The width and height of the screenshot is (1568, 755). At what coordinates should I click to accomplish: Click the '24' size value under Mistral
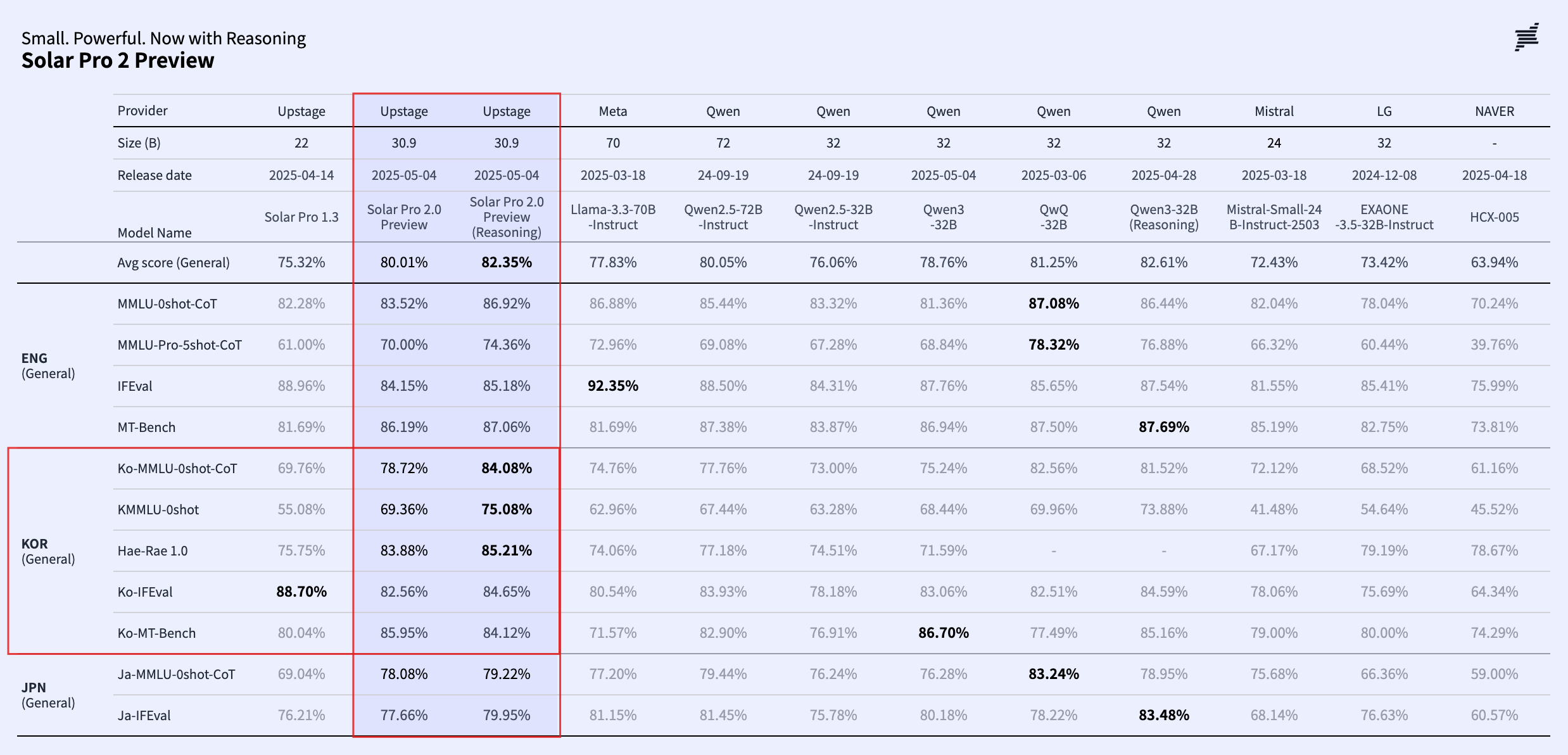1274,143
